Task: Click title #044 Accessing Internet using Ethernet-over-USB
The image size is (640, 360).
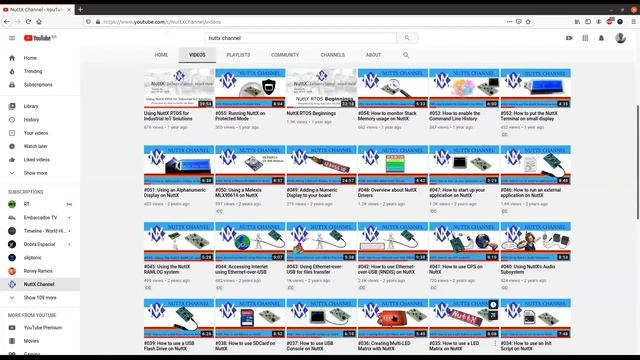Action: [x=242, y=269]
